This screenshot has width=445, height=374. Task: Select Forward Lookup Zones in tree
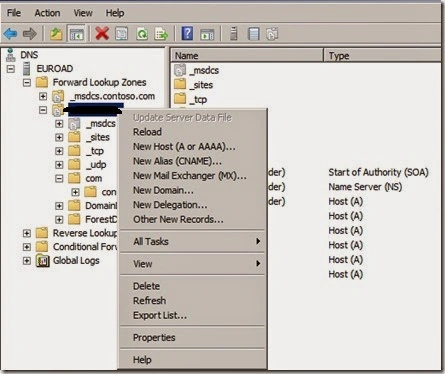[99, 82]
